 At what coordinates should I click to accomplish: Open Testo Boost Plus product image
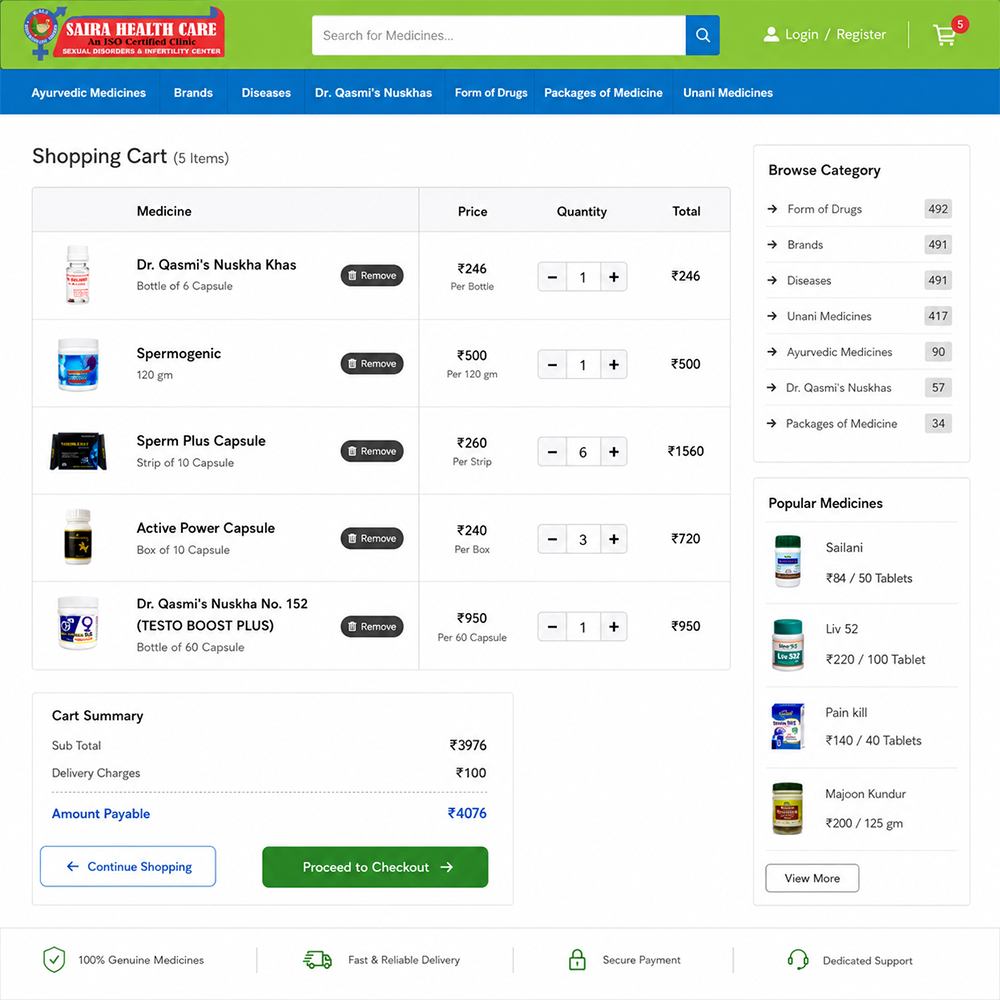78,623
